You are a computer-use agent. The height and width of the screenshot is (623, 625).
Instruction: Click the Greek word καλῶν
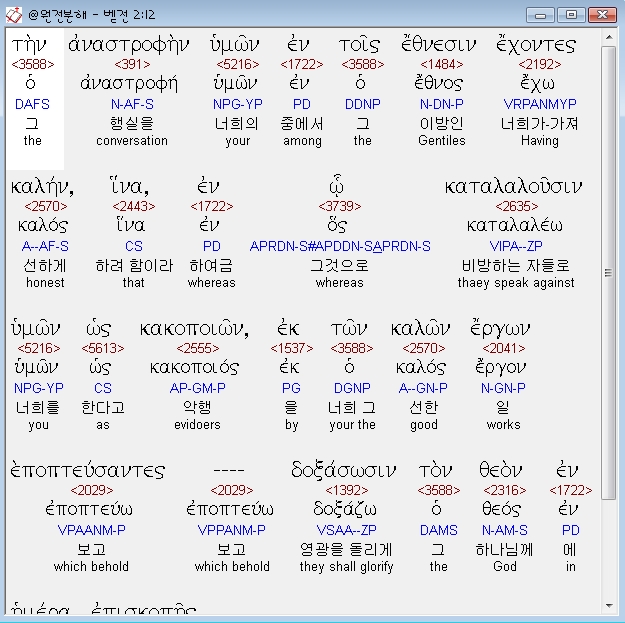point(421,329)
